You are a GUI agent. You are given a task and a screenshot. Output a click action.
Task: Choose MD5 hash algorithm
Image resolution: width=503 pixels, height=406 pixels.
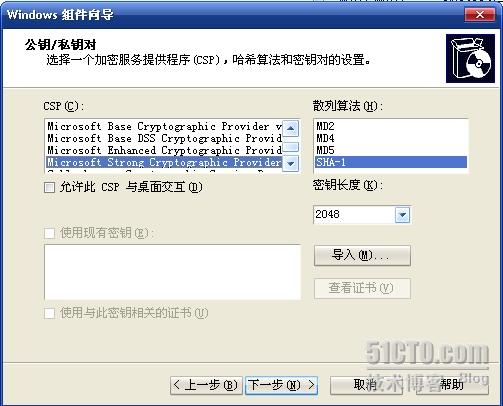[x=391, y=150]
